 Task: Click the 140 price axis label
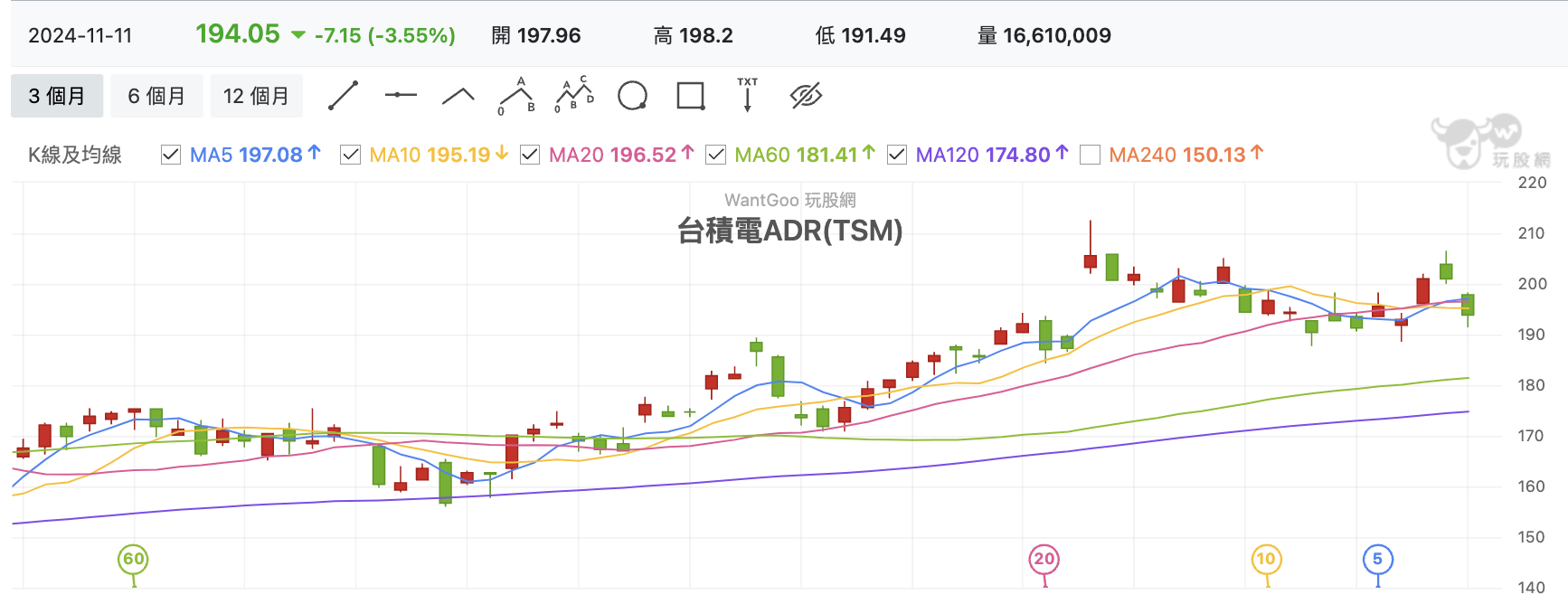[x=1532, y=588]
